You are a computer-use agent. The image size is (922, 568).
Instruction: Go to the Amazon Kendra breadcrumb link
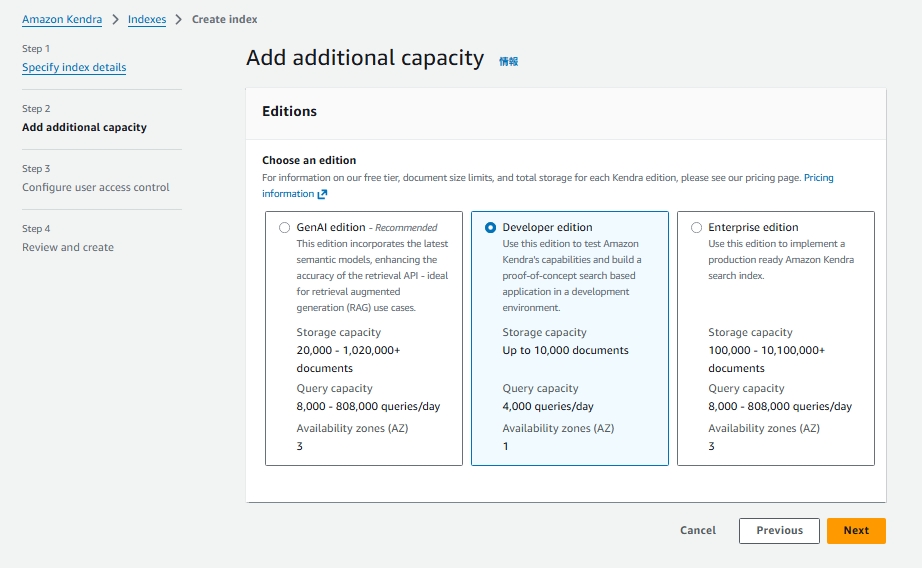62,20
